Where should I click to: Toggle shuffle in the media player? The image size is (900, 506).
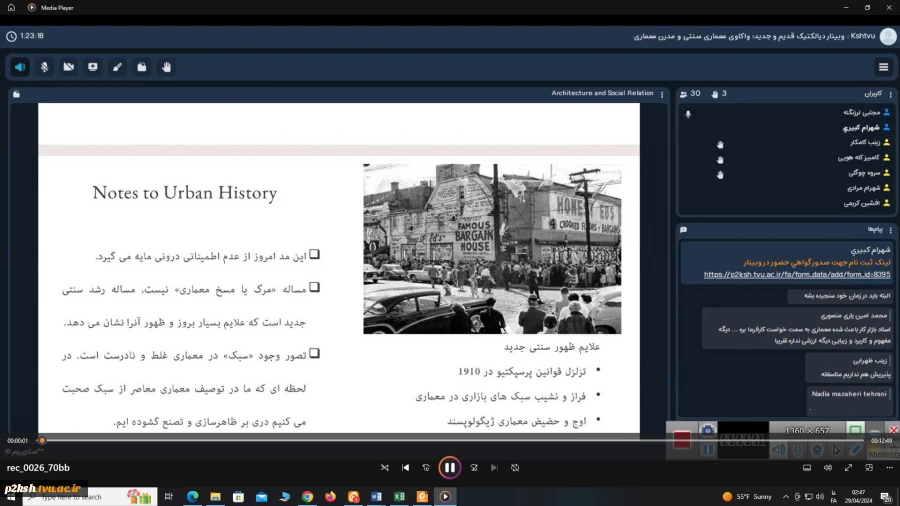point(385,468)
